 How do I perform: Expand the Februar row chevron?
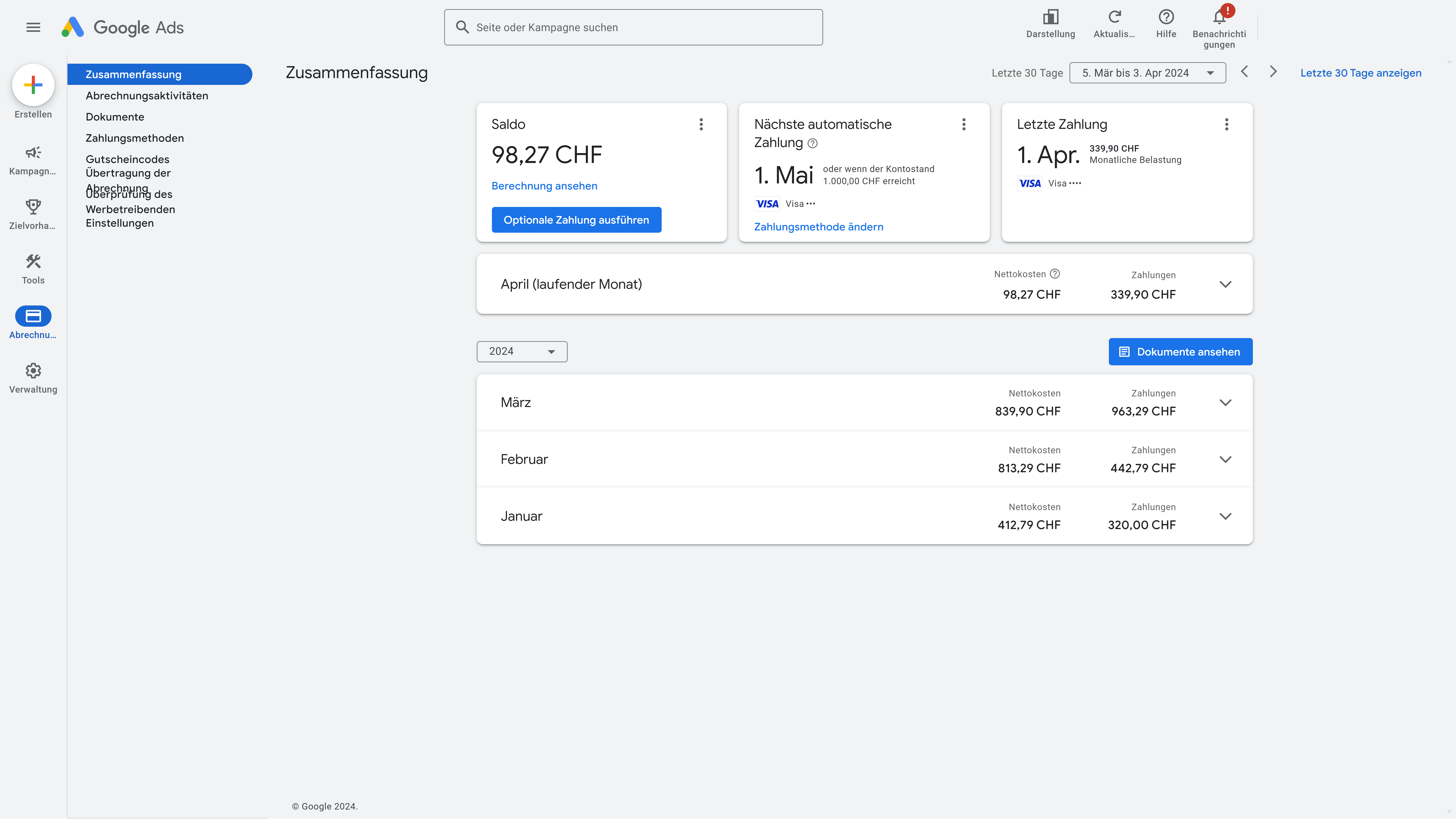click(x=1225, y=460)
